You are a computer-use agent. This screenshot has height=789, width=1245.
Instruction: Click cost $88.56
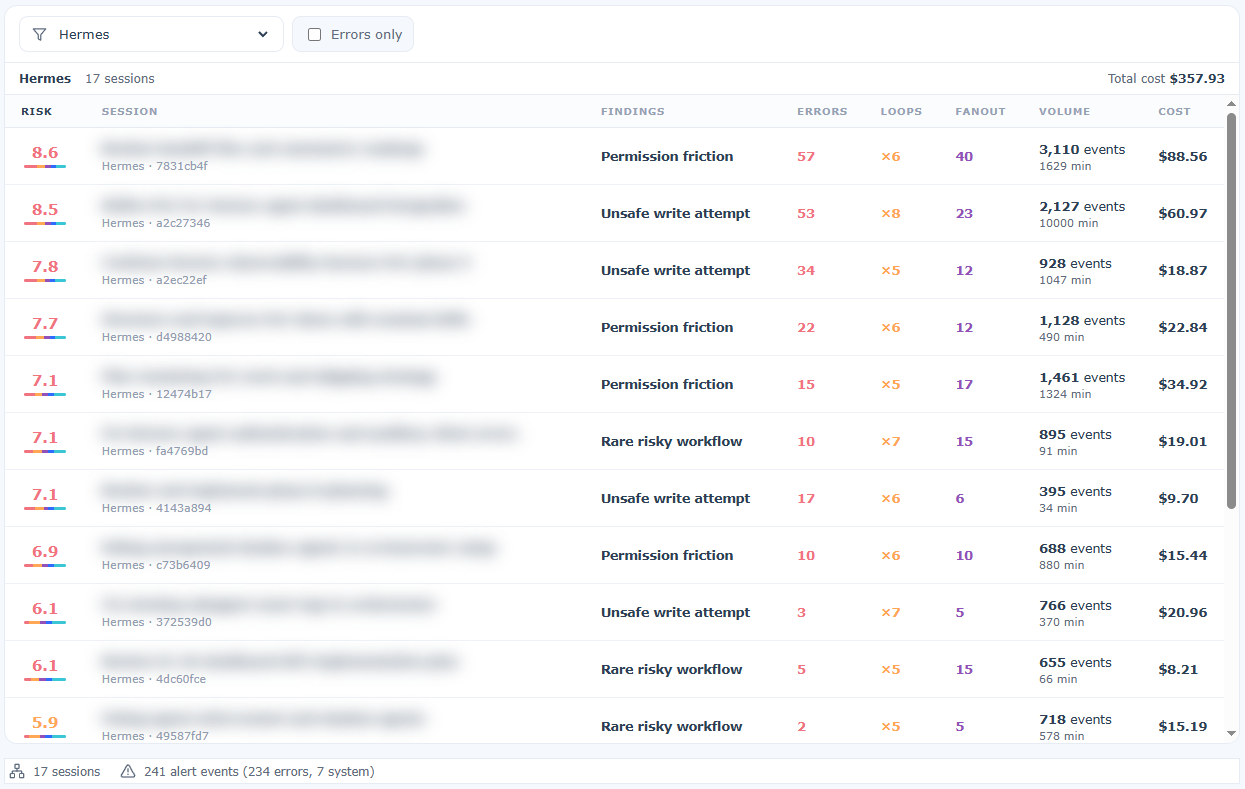(1183, 156)
